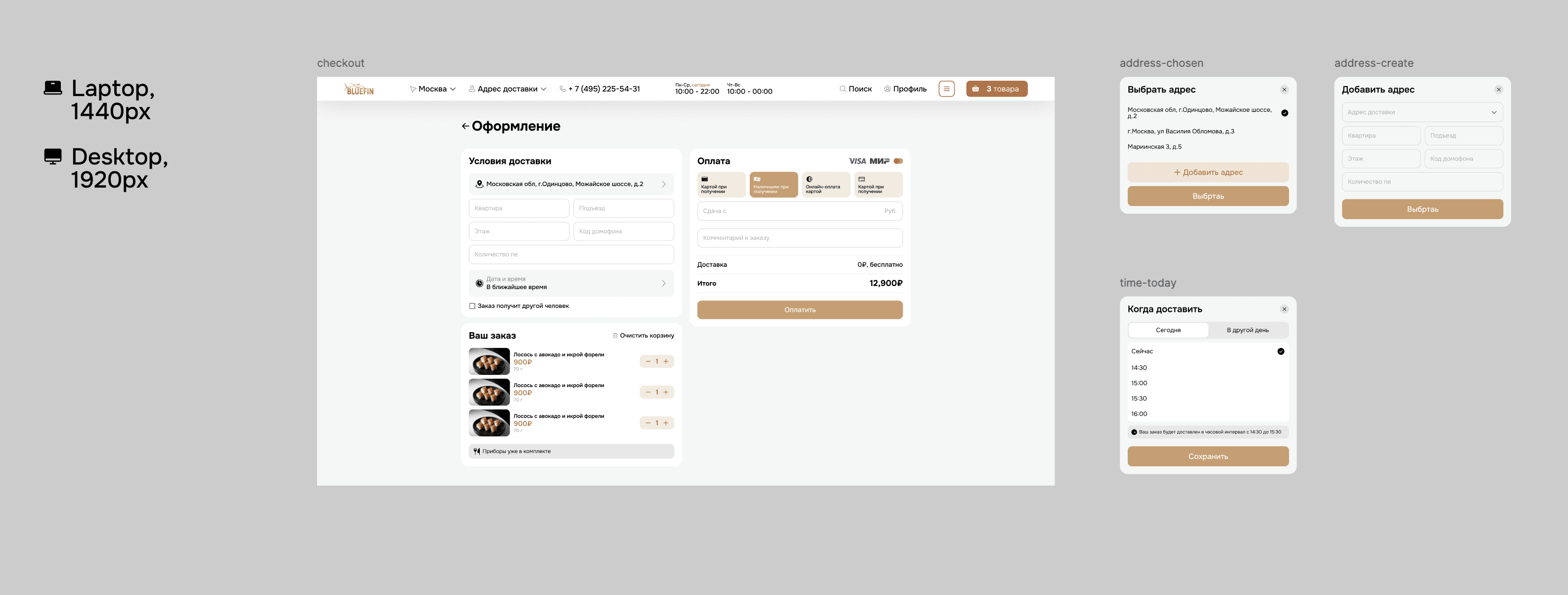The height and width of the screenshot is (595, 1568).
Task: Click the trash icon Очистить корзину
Action: [x=615, y=336]
